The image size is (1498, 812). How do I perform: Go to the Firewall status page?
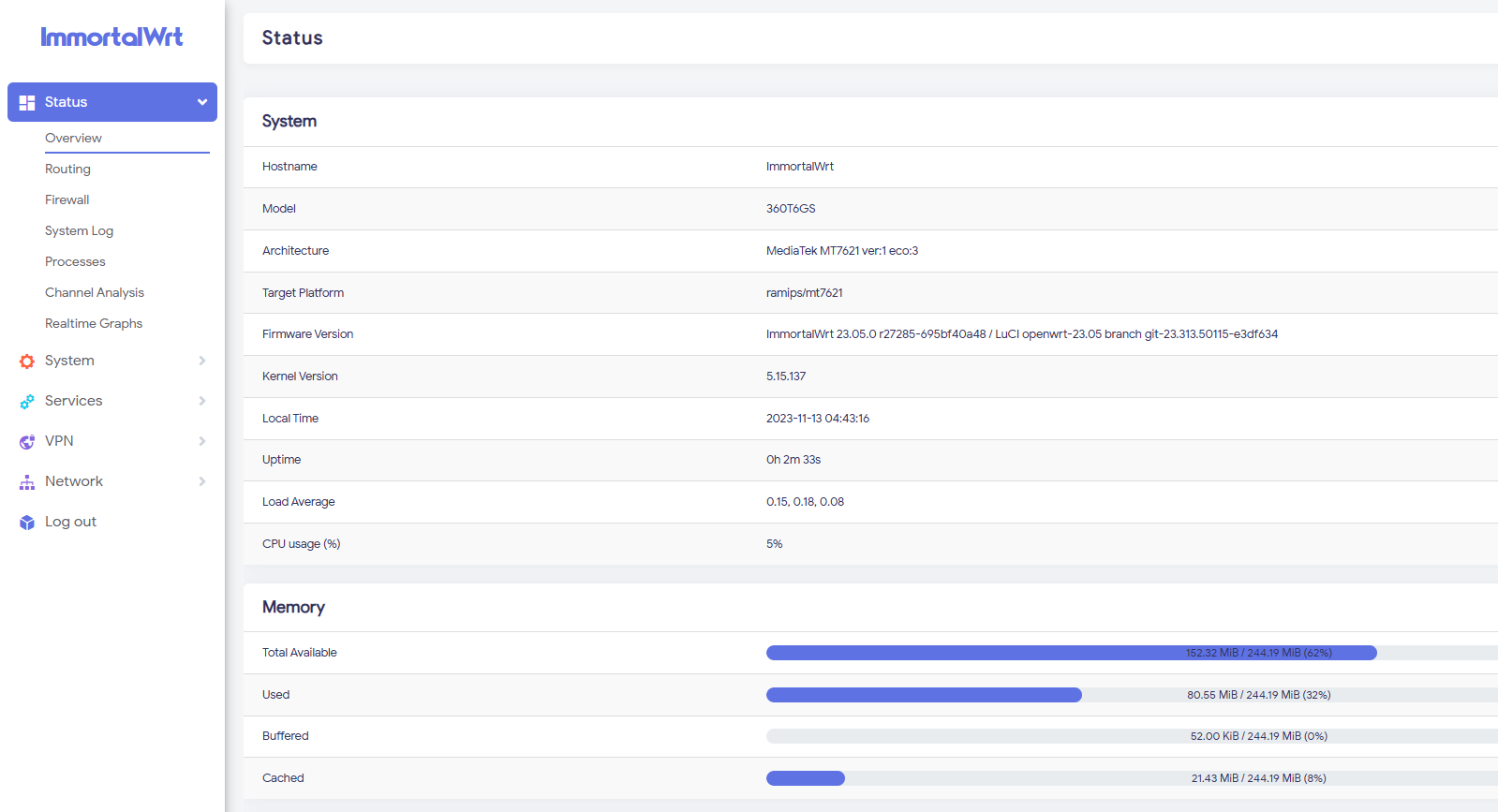tap(67, 199)
